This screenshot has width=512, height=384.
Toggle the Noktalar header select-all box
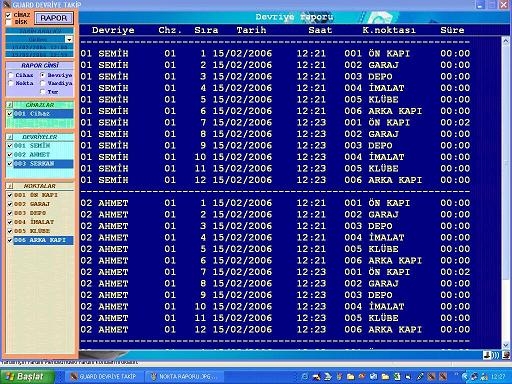click(x=10, y=186)
